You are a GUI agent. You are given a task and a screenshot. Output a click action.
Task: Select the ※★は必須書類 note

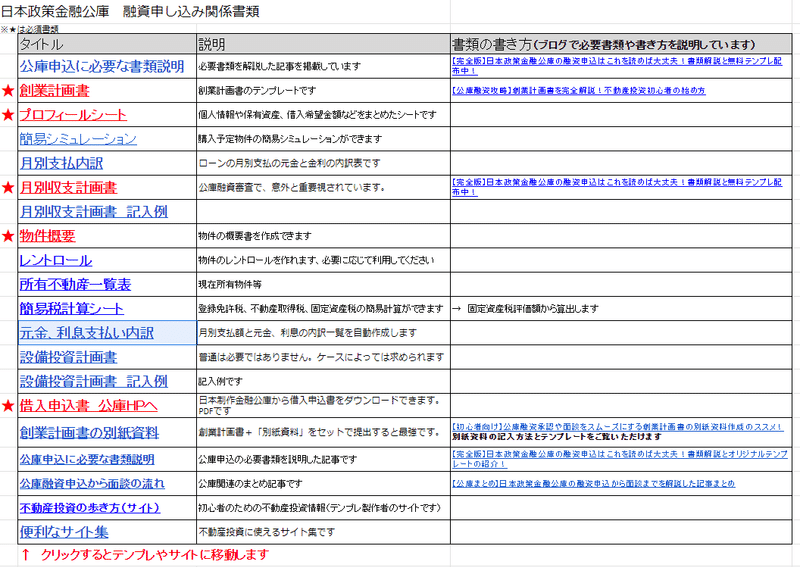coord(30,29)
